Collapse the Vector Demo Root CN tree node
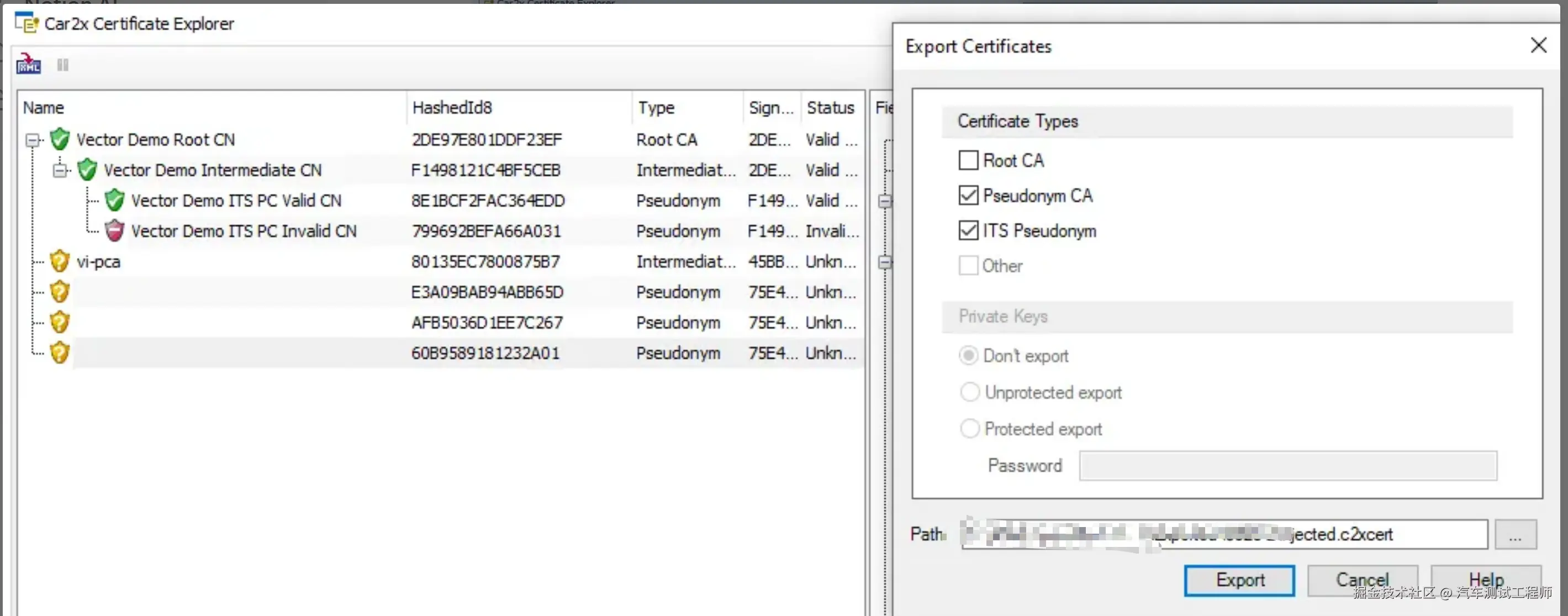Viewport: 1568px width, 616px height. click(x=32, y=141)
